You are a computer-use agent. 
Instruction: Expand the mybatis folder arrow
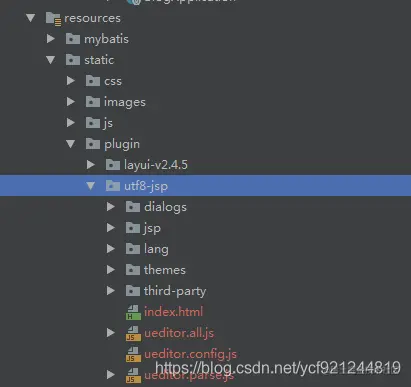51,39
